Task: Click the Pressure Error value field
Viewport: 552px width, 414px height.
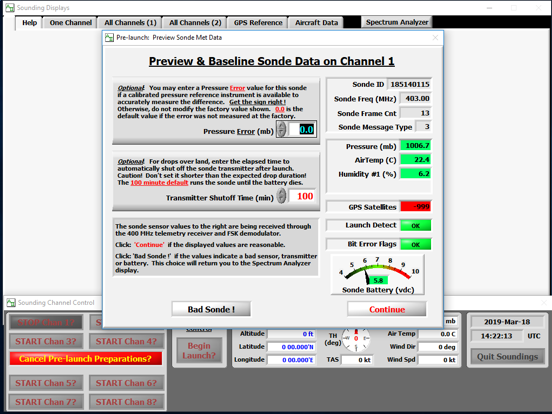Action: pos(302,129)
